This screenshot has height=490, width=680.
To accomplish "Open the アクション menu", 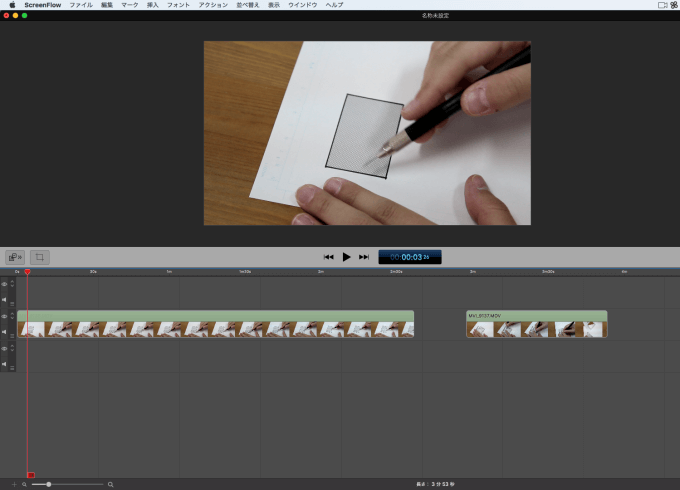I will [x=213, y=5].
